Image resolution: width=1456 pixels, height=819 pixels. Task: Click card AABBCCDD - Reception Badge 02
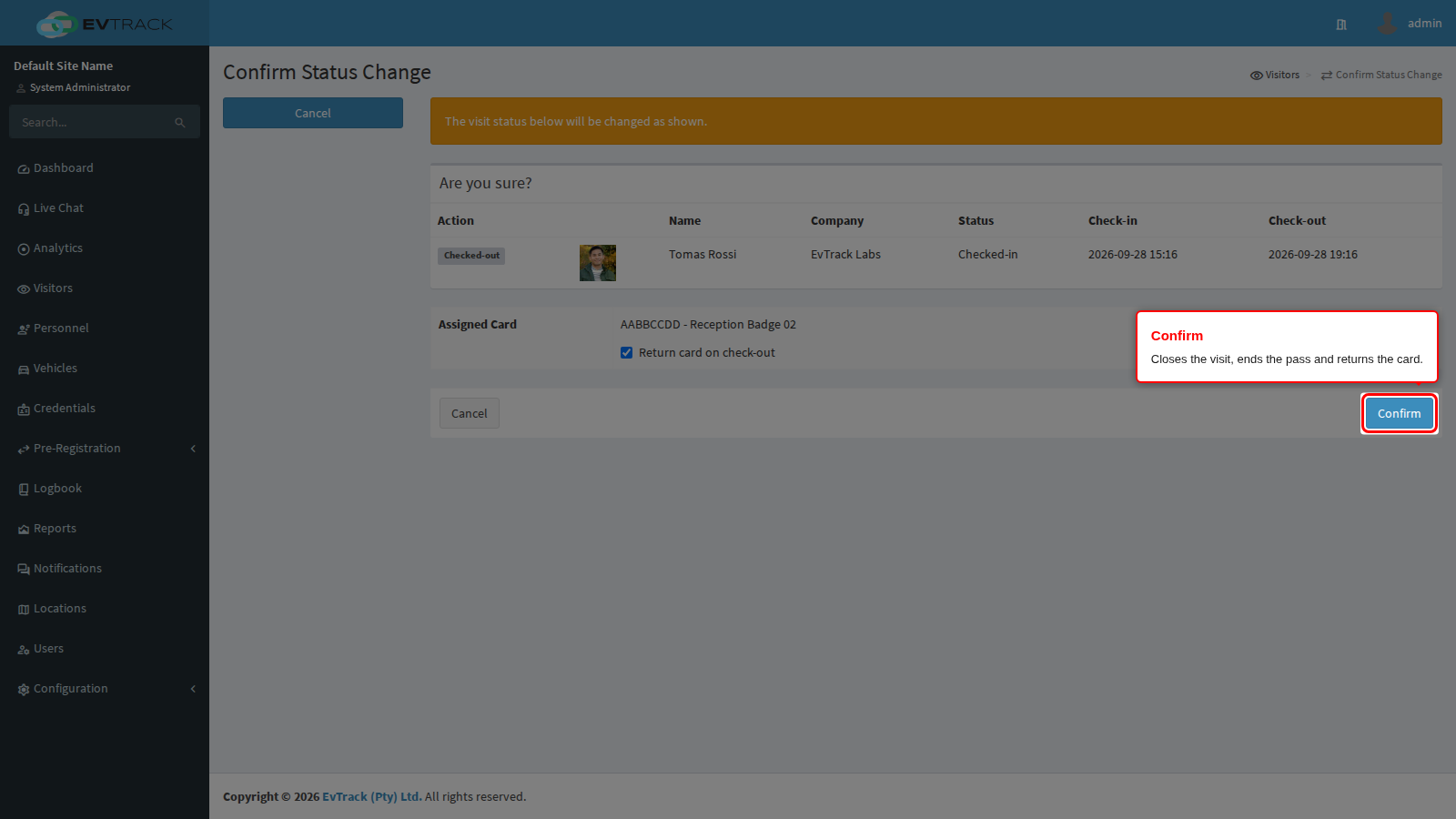(x=708, y=325)
